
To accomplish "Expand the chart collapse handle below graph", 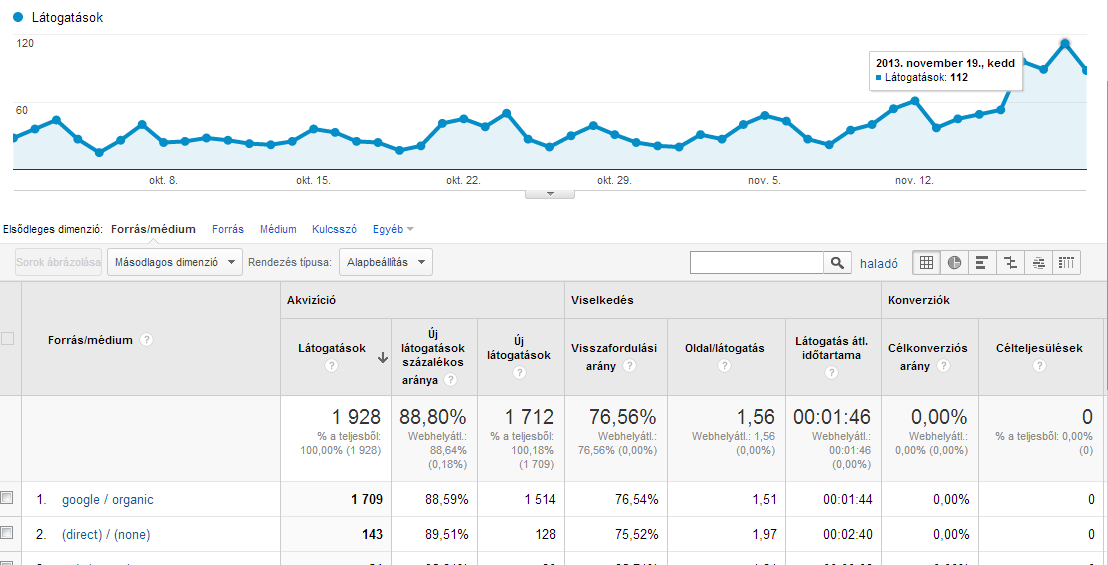I will (550, 194).
